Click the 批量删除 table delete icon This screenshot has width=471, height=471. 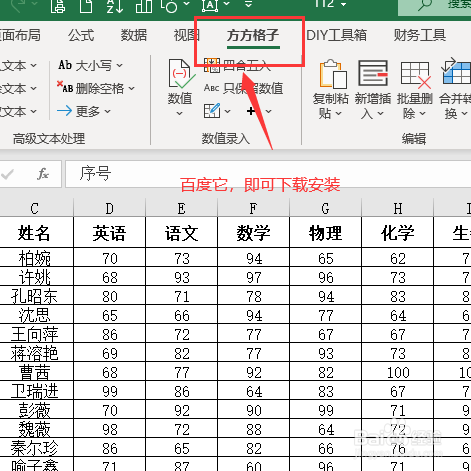pyautogui.click(x=416, y=75)
